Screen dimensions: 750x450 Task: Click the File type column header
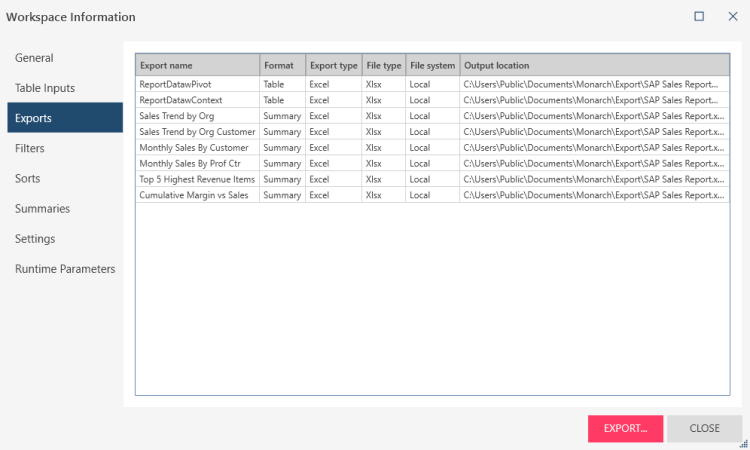pos(384,65)
